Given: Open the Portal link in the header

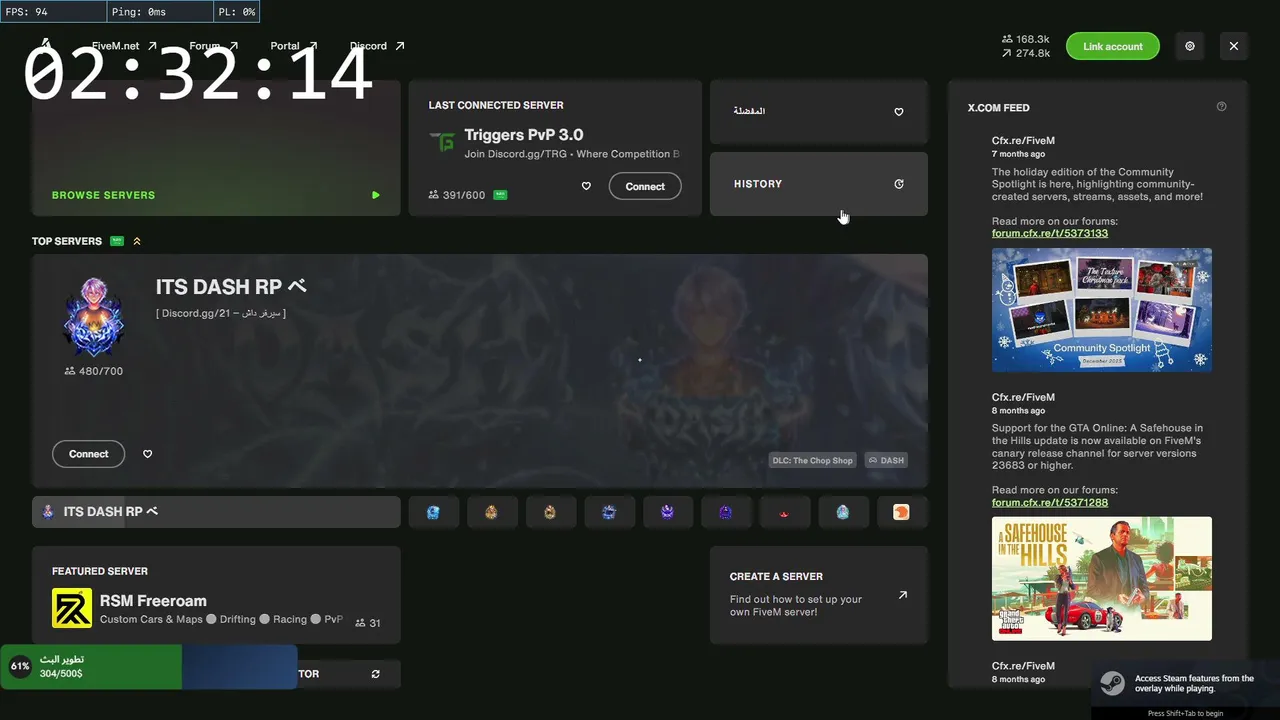Looking at the screenshot, I should pyautogui.click(x=294, y=46).
